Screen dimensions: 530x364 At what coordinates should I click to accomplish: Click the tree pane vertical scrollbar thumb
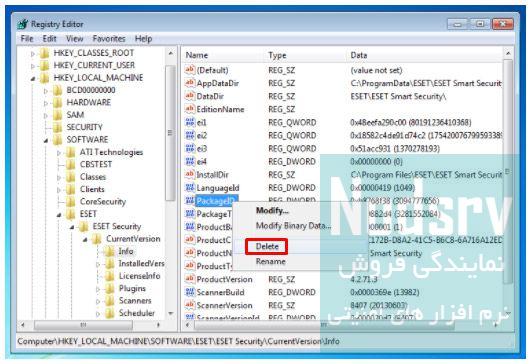170,133
